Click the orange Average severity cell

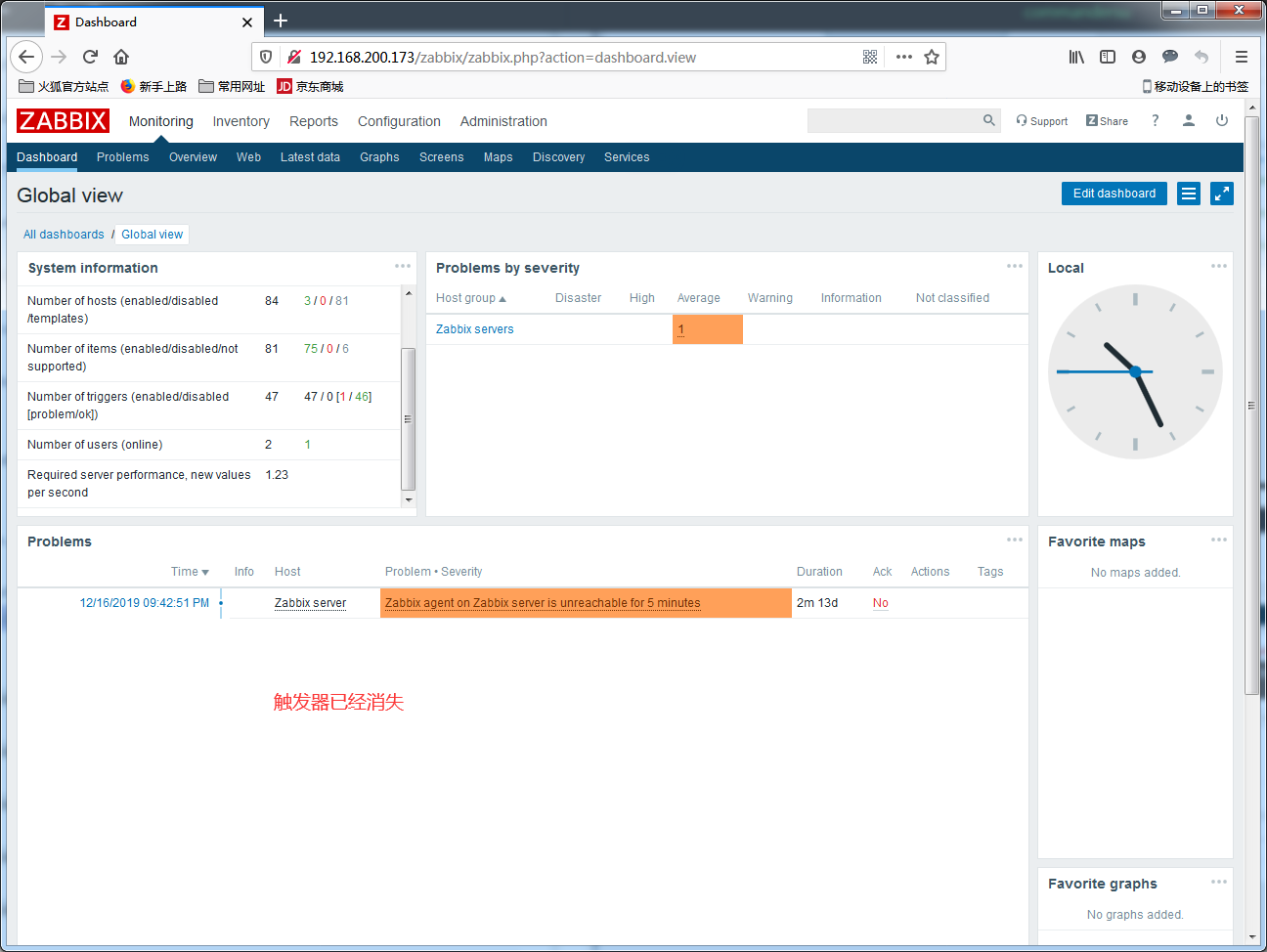pos(708,329)
